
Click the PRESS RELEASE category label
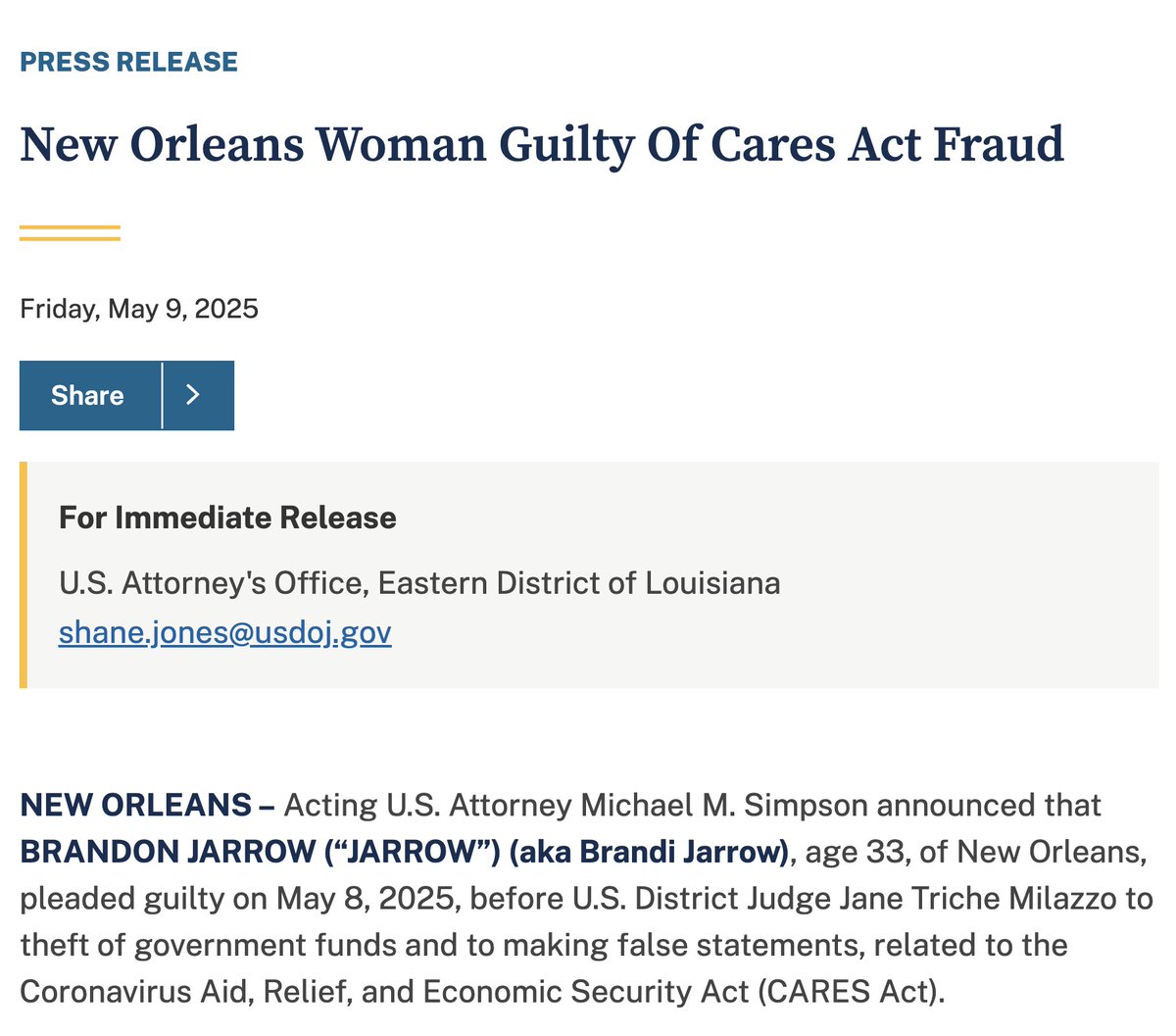[128, 62]
